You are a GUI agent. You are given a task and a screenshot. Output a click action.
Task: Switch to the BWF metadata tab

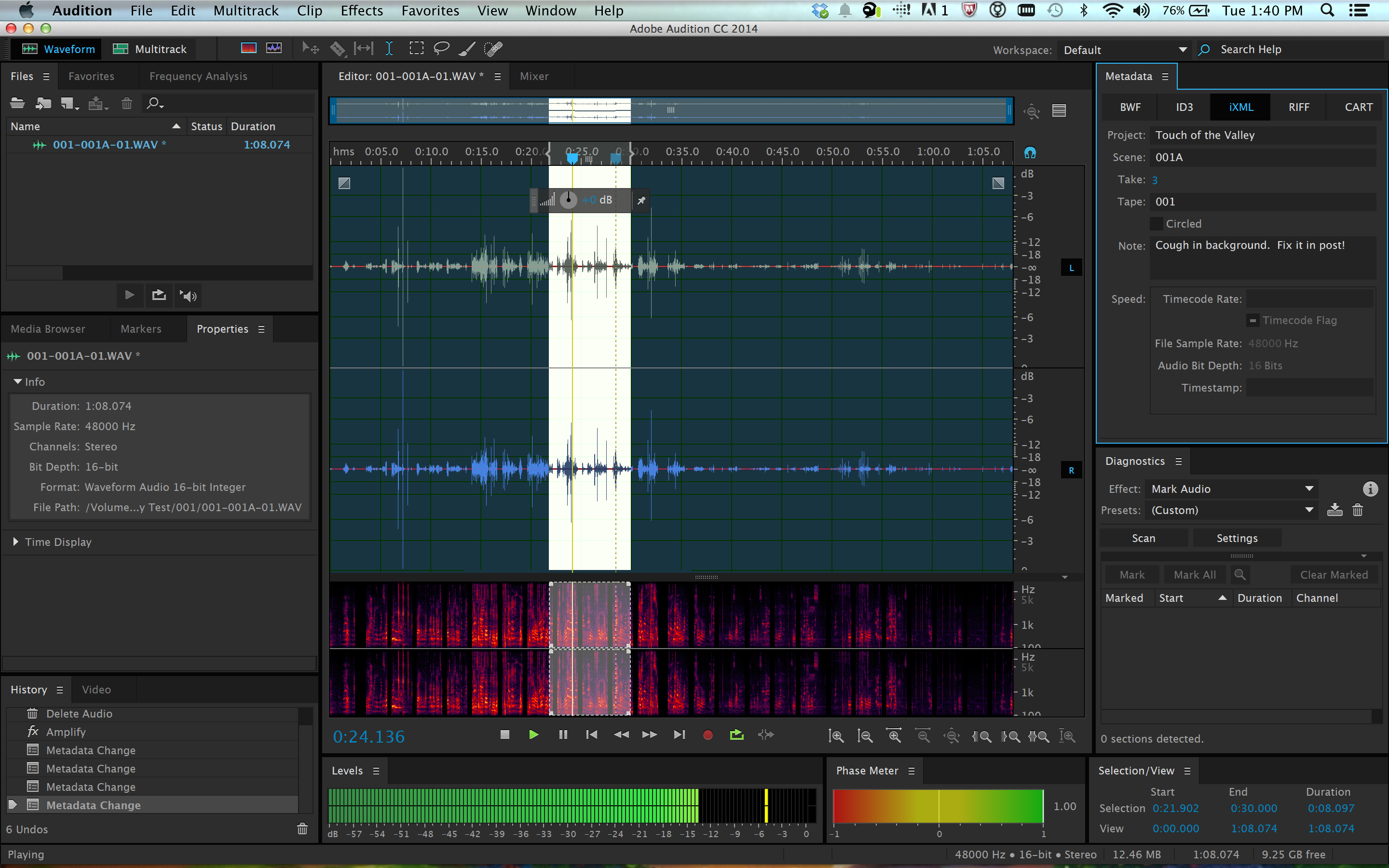pyautogui.click(x=1130, y=108)
